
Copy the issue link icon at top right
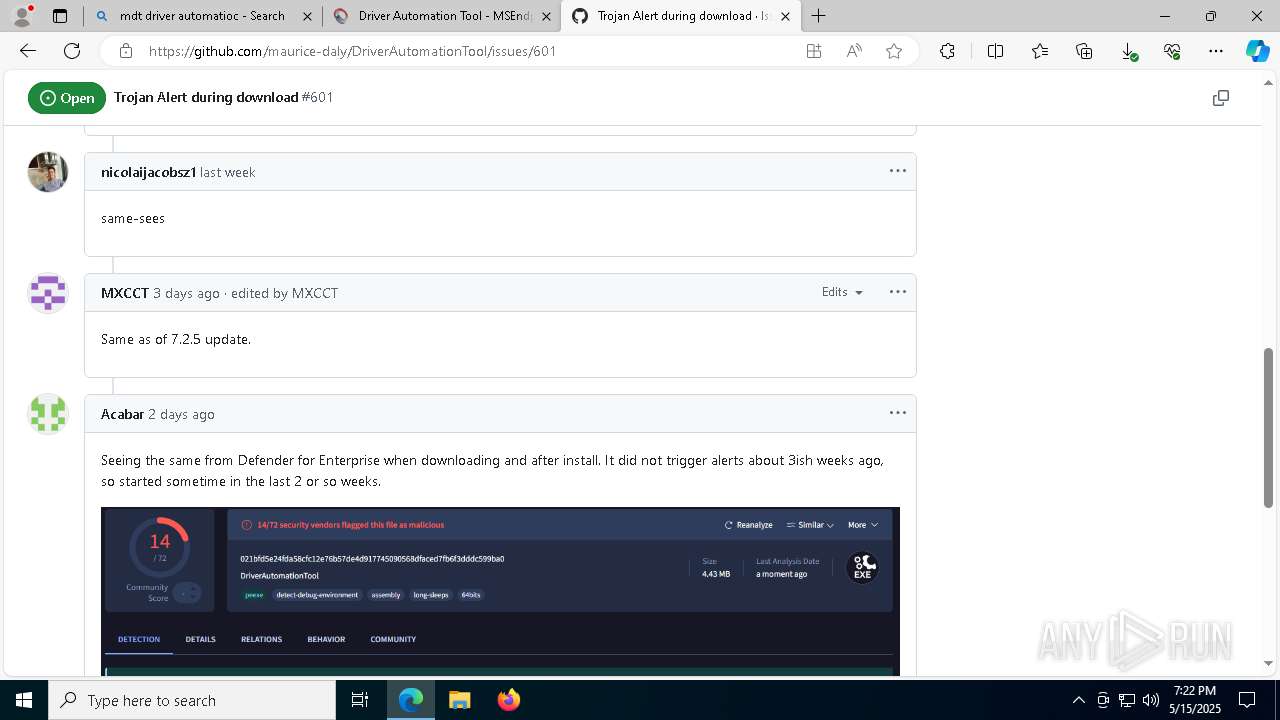click(x=1220, y=98)
